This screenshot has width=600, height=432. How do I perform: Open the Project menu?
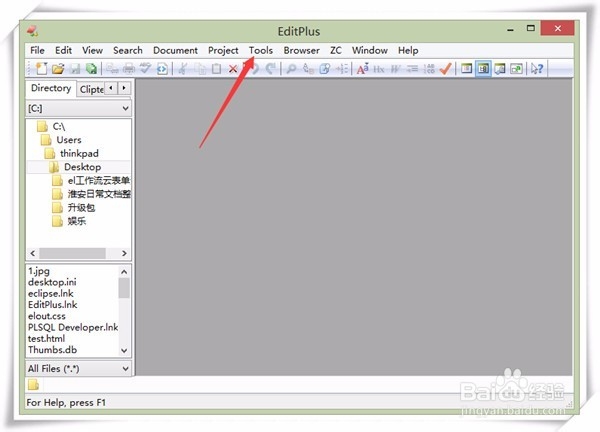223,50
